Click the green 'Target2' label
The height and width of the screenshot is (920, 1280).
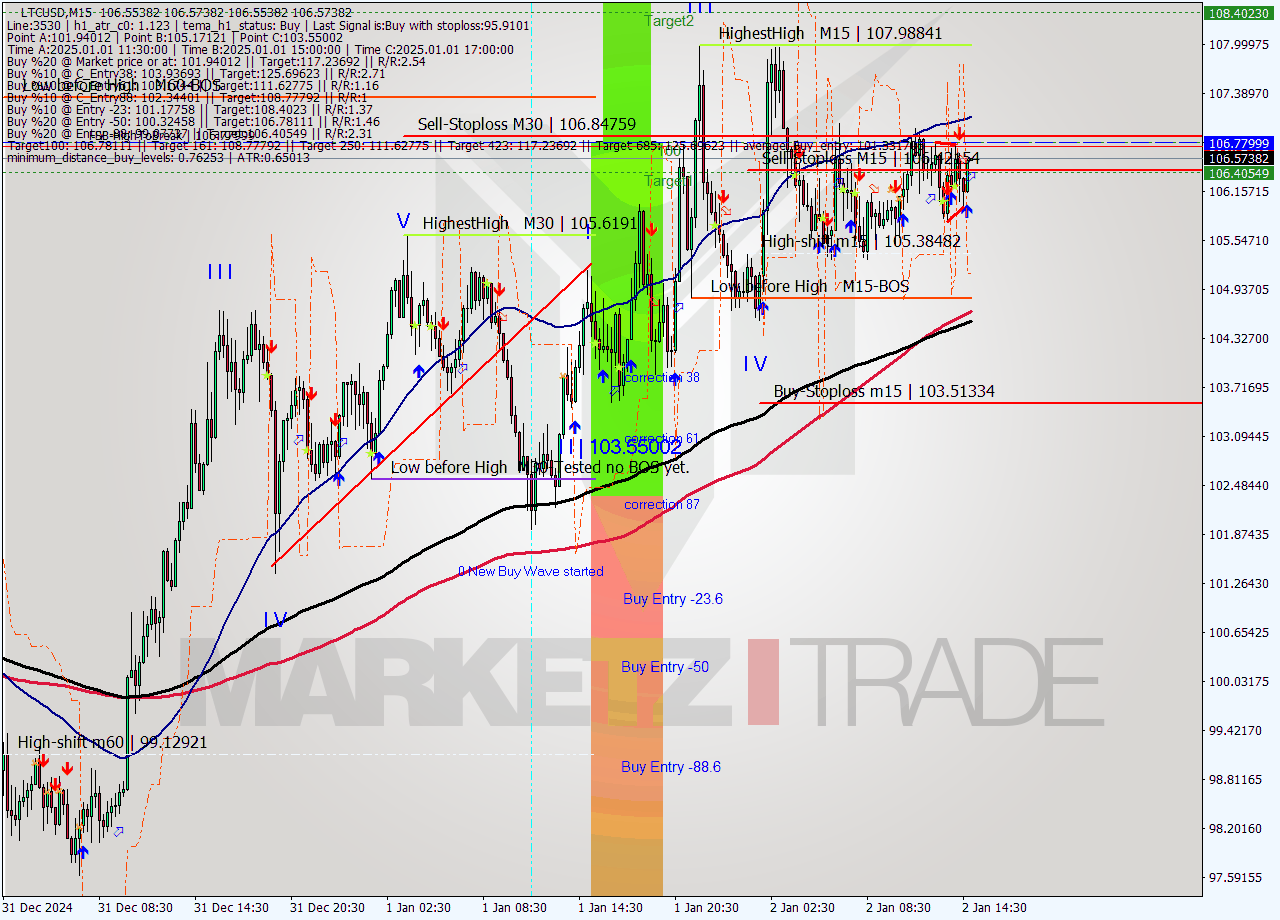click(x=669, y=20)
